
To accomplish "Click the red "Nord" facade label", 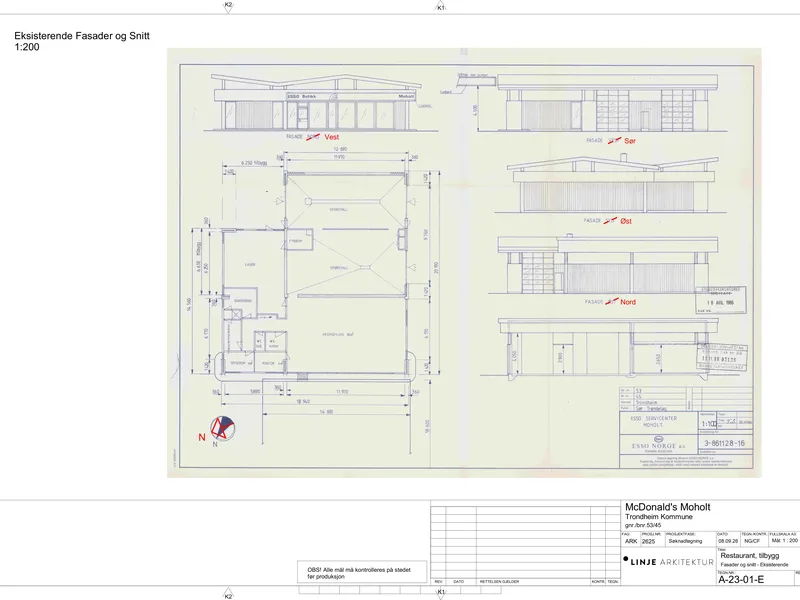I will click(628, 302).
